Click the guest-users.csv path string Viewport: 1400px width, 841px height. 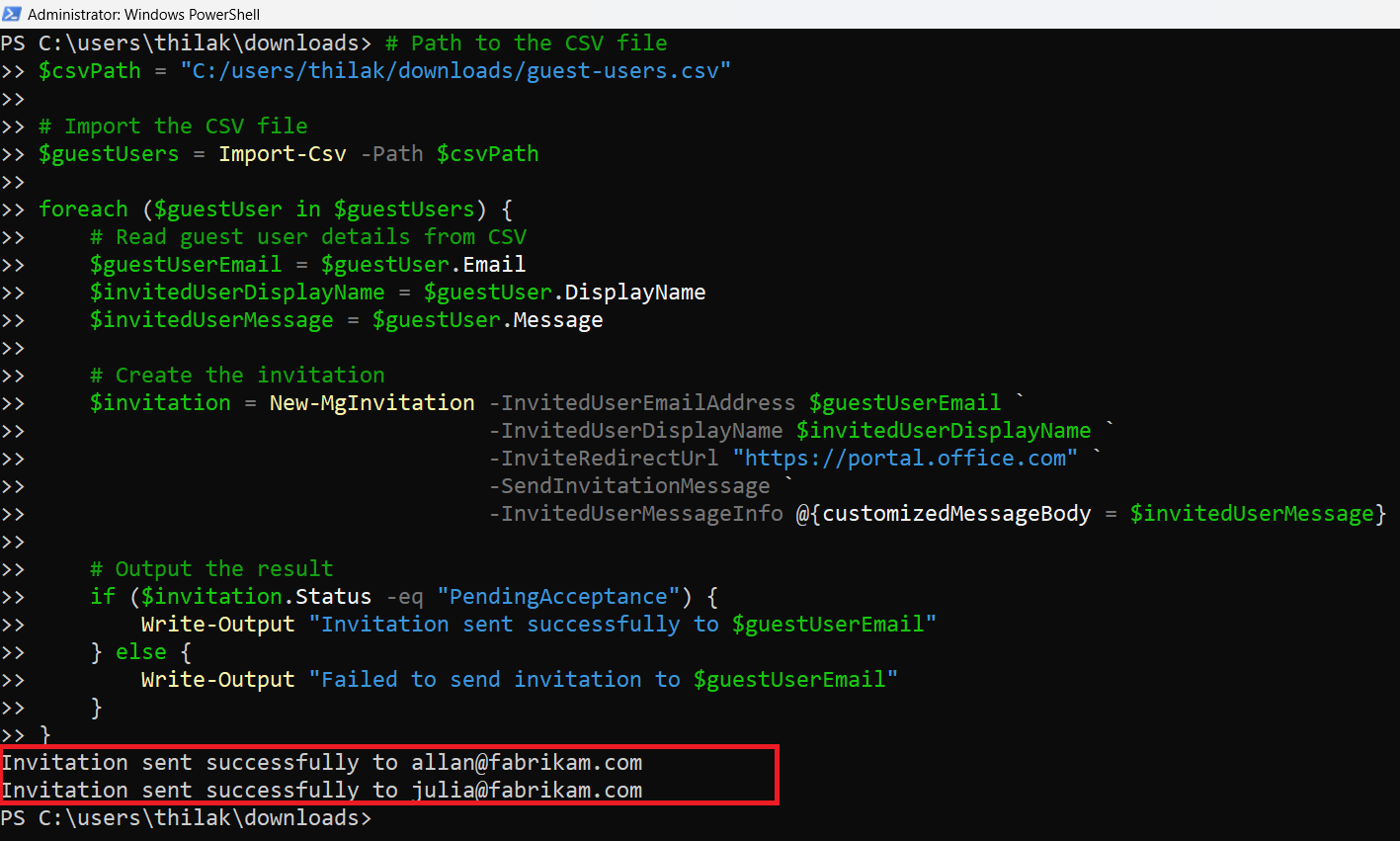pos(454,71)
